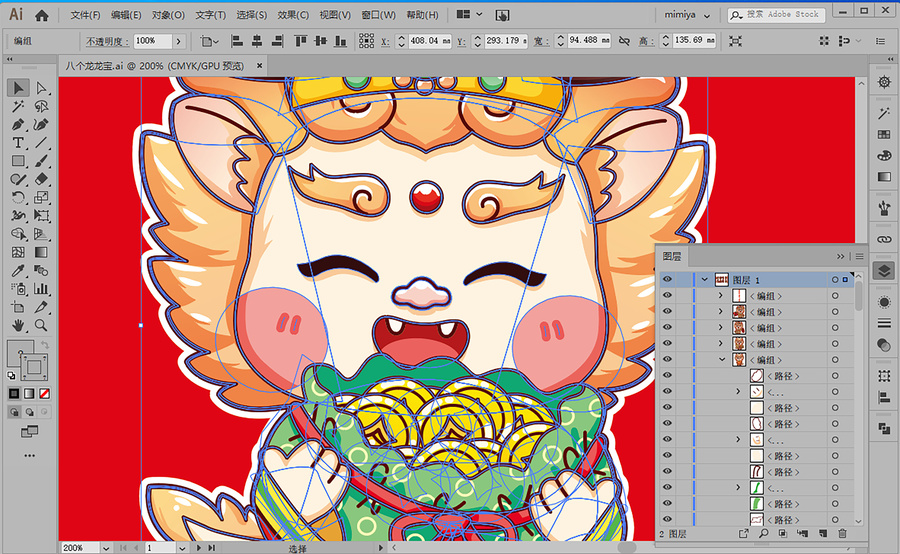Select the Pen tool

pos(18,125)
